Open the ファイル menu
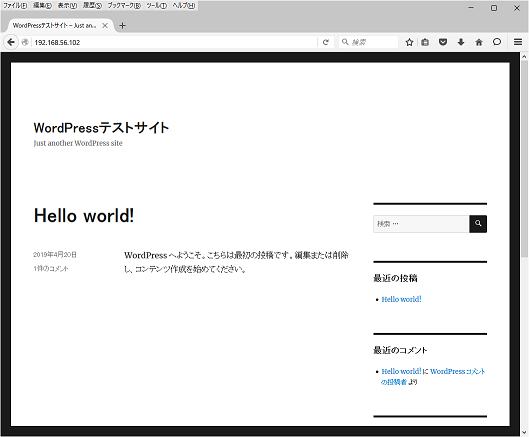Image resolution: width=529 pixels, height=437 pixels. click(x=15, y=5)
